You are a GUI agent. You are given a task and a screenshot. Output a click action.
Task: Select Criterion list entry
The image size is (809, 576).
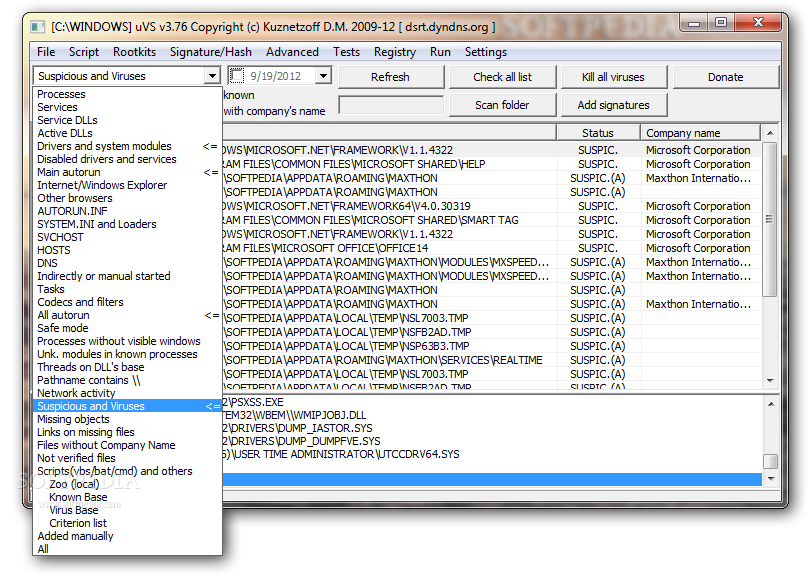point(127,523)
